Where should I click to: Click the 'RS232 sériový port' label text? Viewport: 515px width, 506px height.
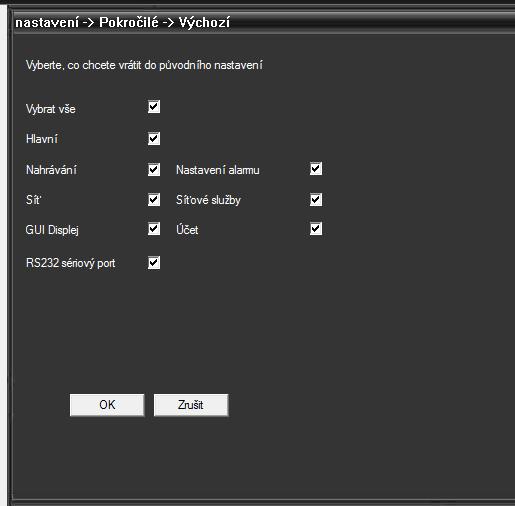[x=71, y=263]
